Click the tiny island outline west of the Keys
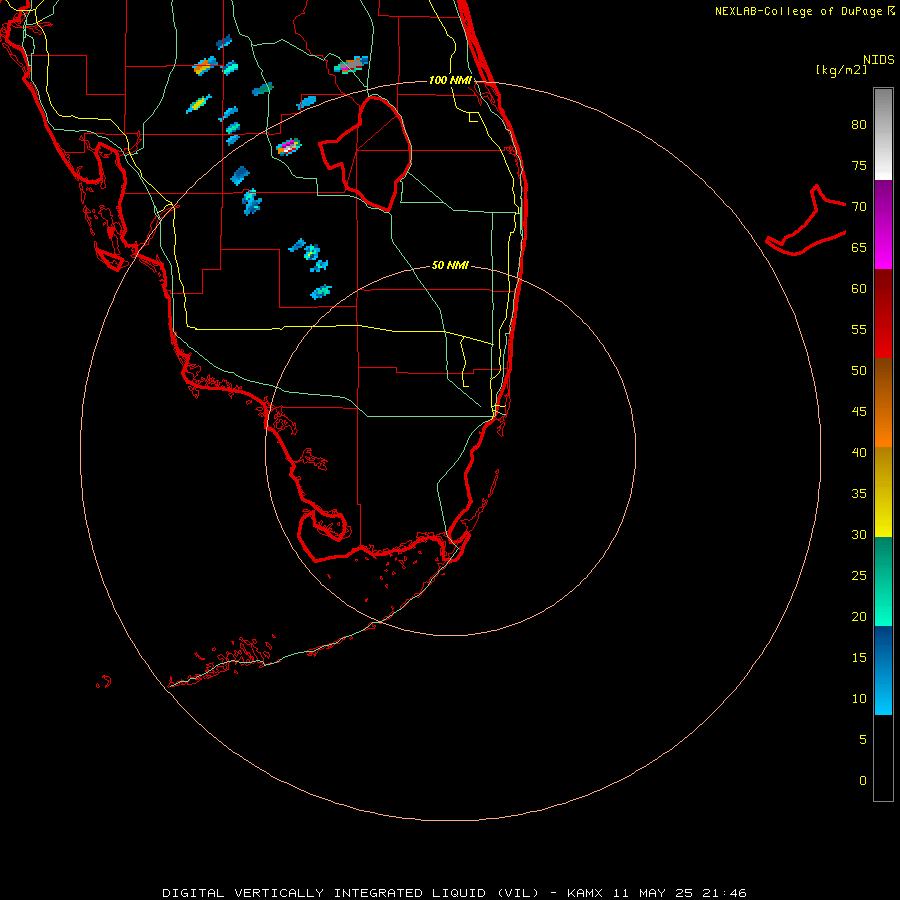 104,682
